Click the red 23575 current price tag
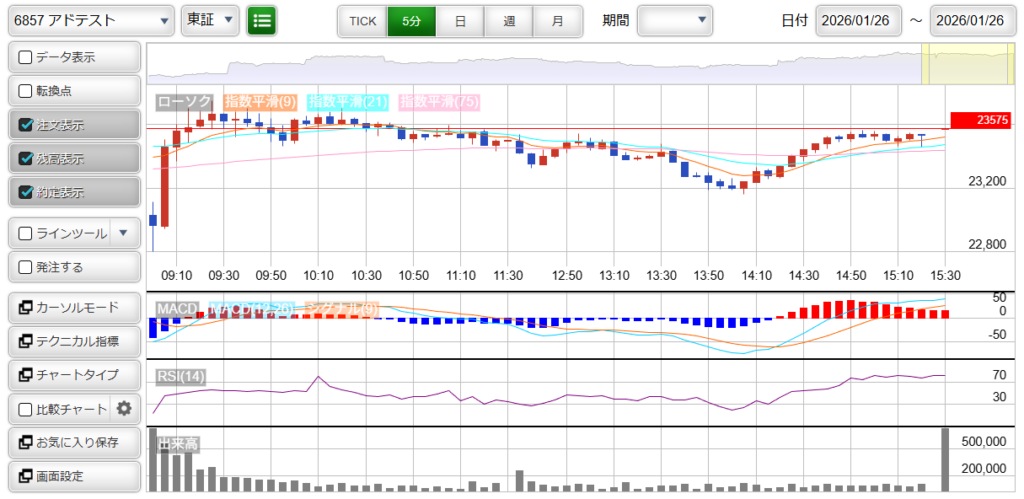This screenshot has height=499, width=1024. pyautogui.click(x=985, y=120)
